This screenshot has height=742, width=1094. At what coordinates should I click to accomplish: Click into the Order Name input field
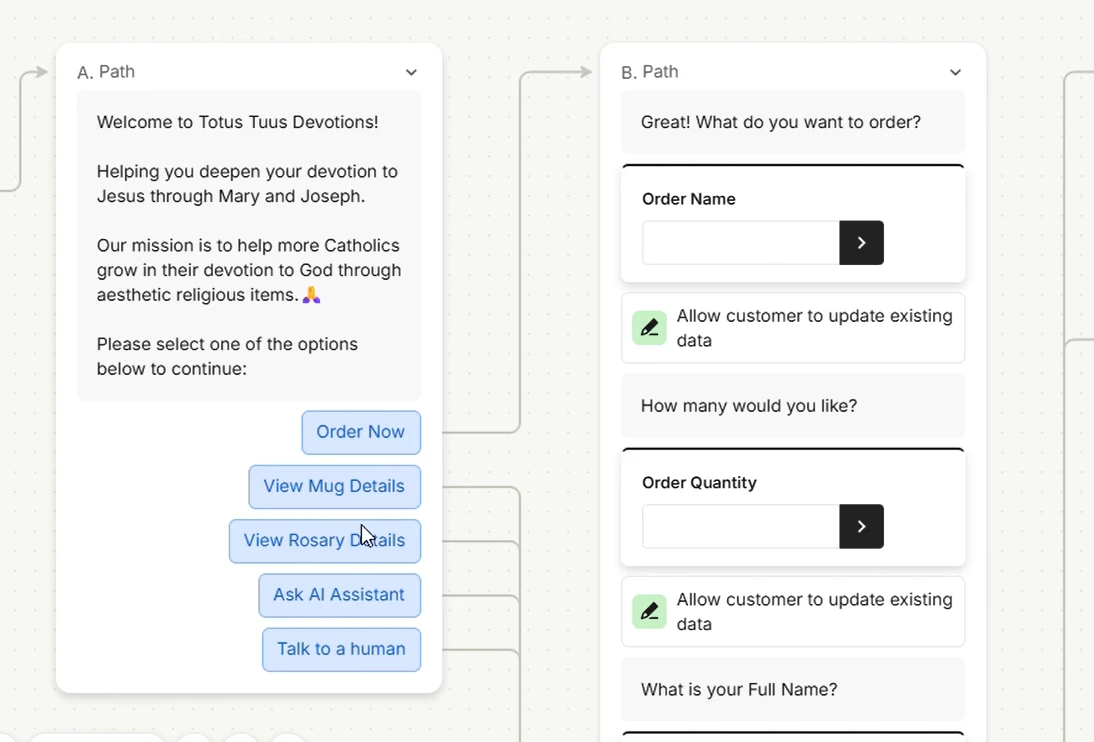click(740, 243)
